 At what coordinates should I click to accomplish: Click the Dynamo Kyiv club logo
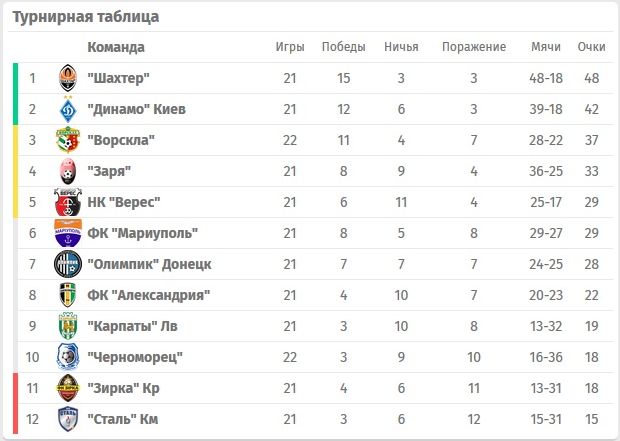click(68, 109)
